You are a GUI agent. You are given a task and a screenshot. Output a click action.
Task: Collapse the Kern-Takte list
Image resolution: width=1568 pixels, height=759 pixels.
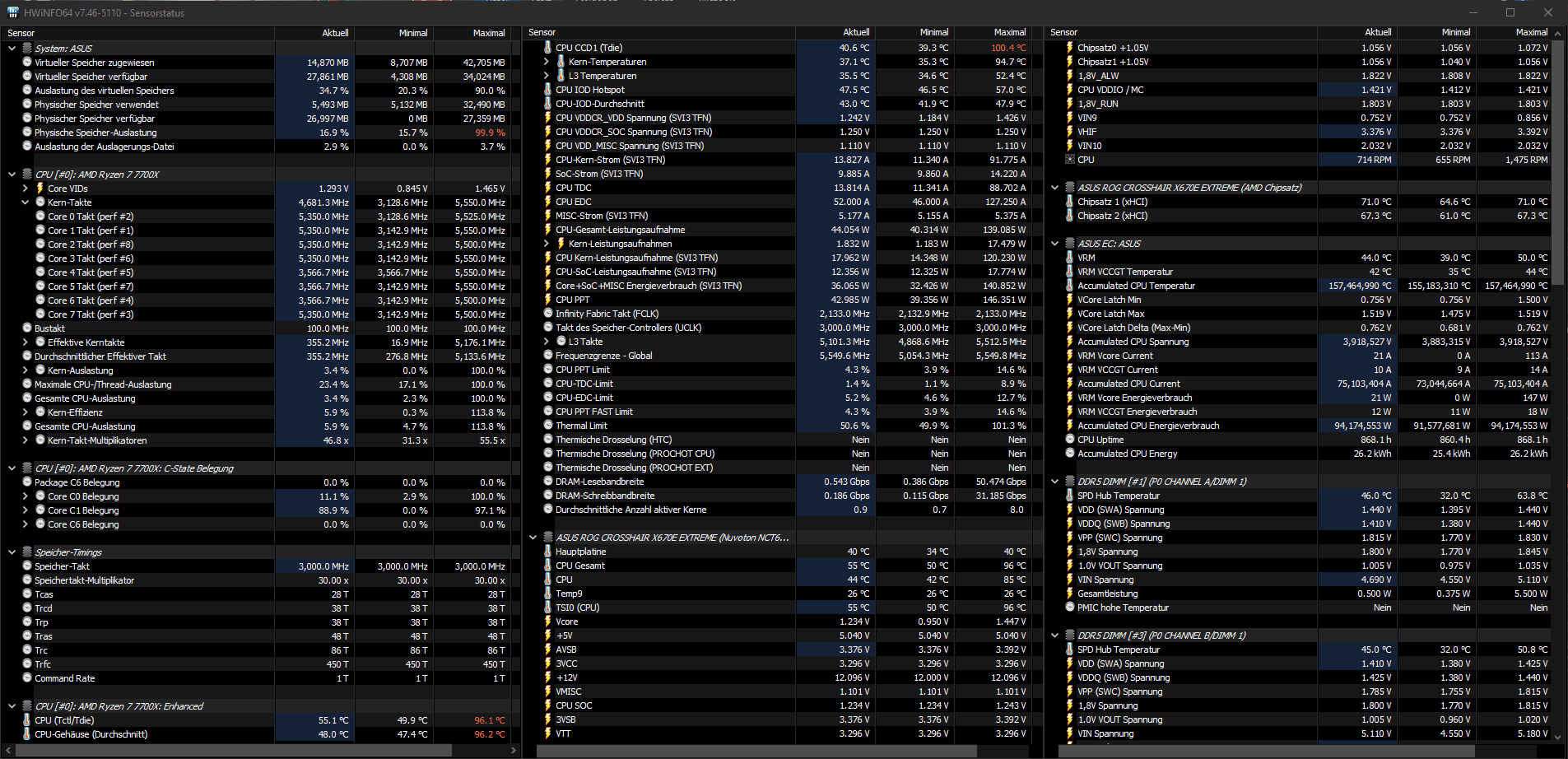click(x=25, y=203)
